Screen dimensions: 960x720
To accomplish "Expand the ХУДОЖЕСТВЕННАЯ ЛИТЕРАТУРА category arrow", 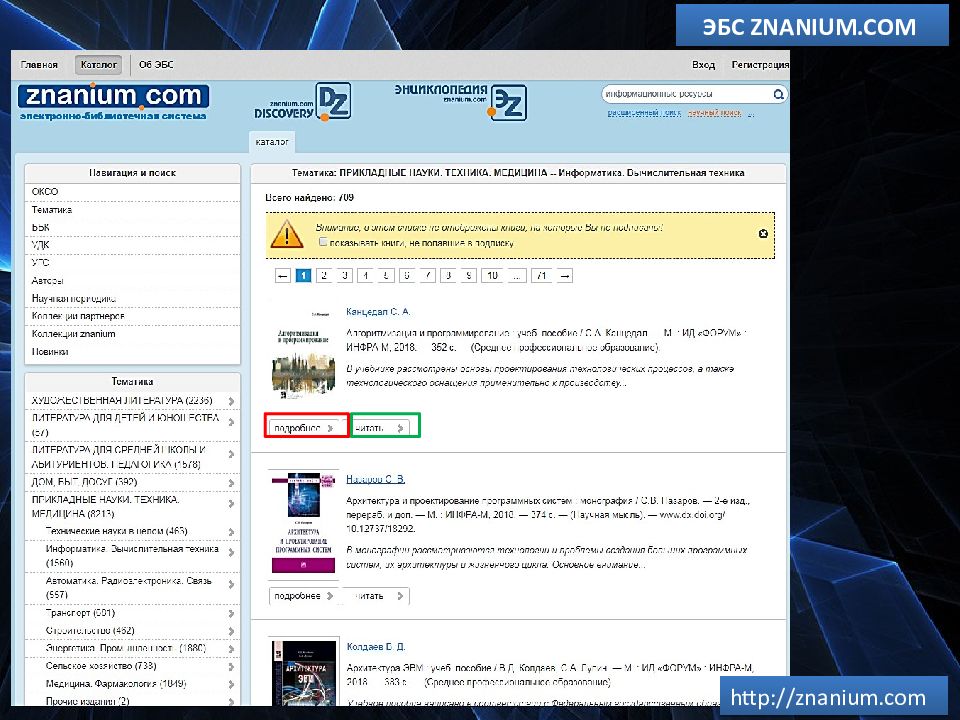I will (231, 401).
